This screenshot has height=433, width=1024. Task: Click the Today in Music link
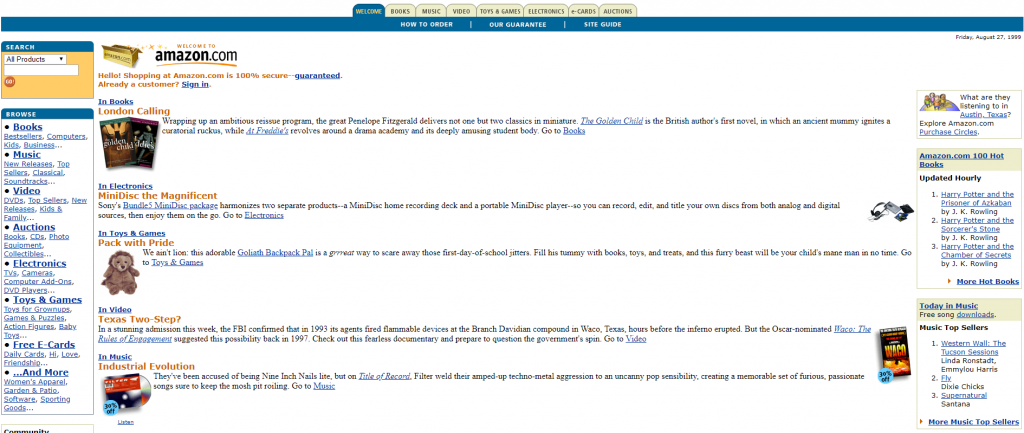coord(948,306)
